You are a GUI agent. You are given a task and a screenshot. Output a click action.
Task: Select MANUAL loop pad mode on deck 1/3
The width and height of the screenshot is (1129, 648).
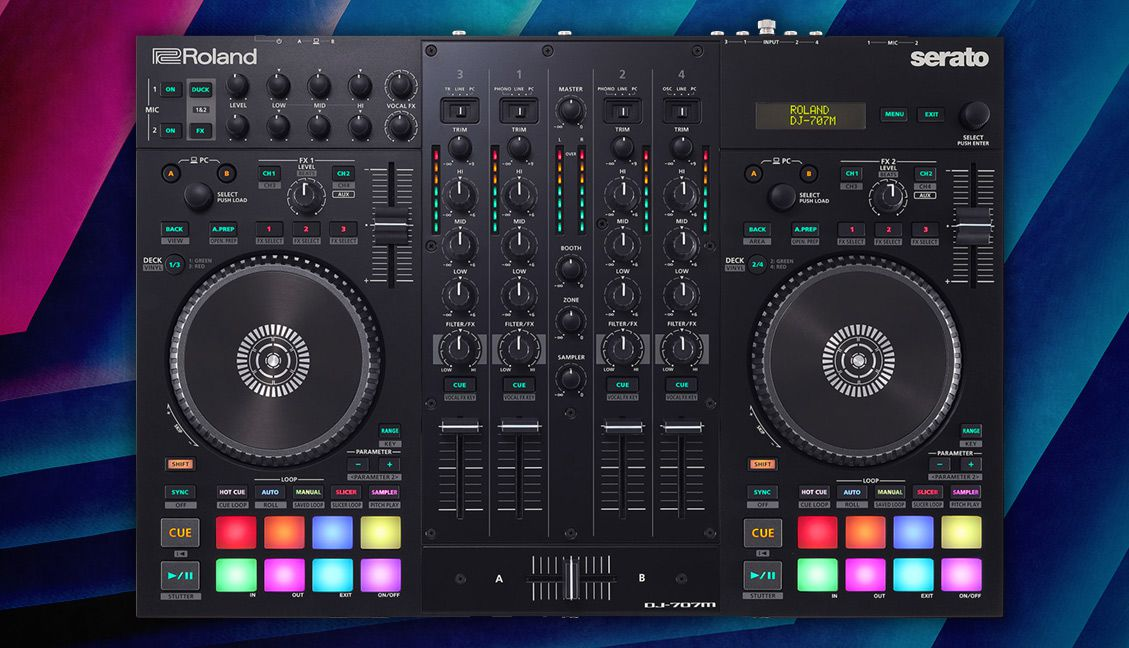tap(308, 492)
